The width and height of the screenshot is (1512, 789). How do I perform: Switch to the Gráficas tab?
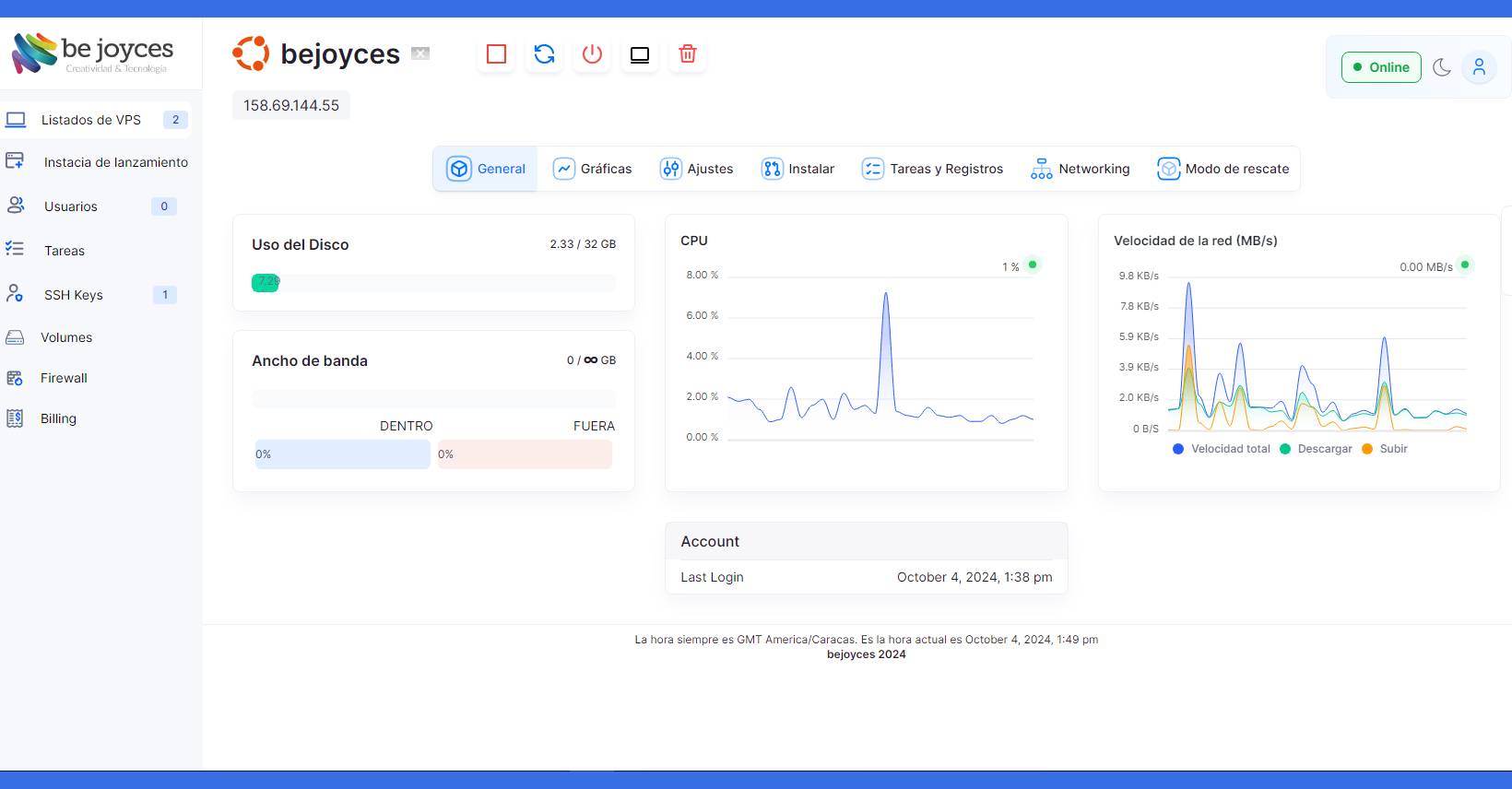click(593, 169)
